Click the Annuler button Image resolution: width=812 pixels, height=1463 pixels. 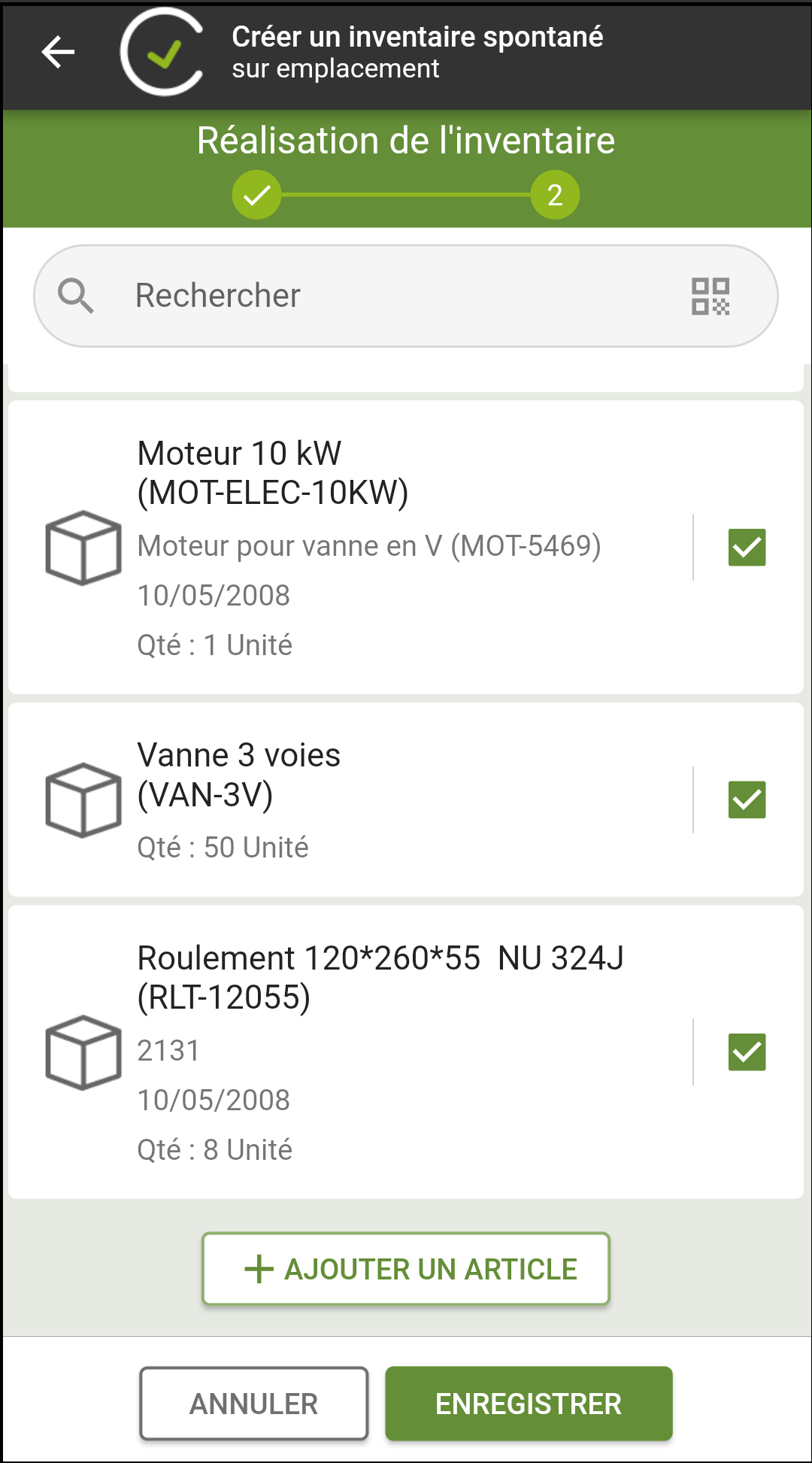(x=254, y=1404)
